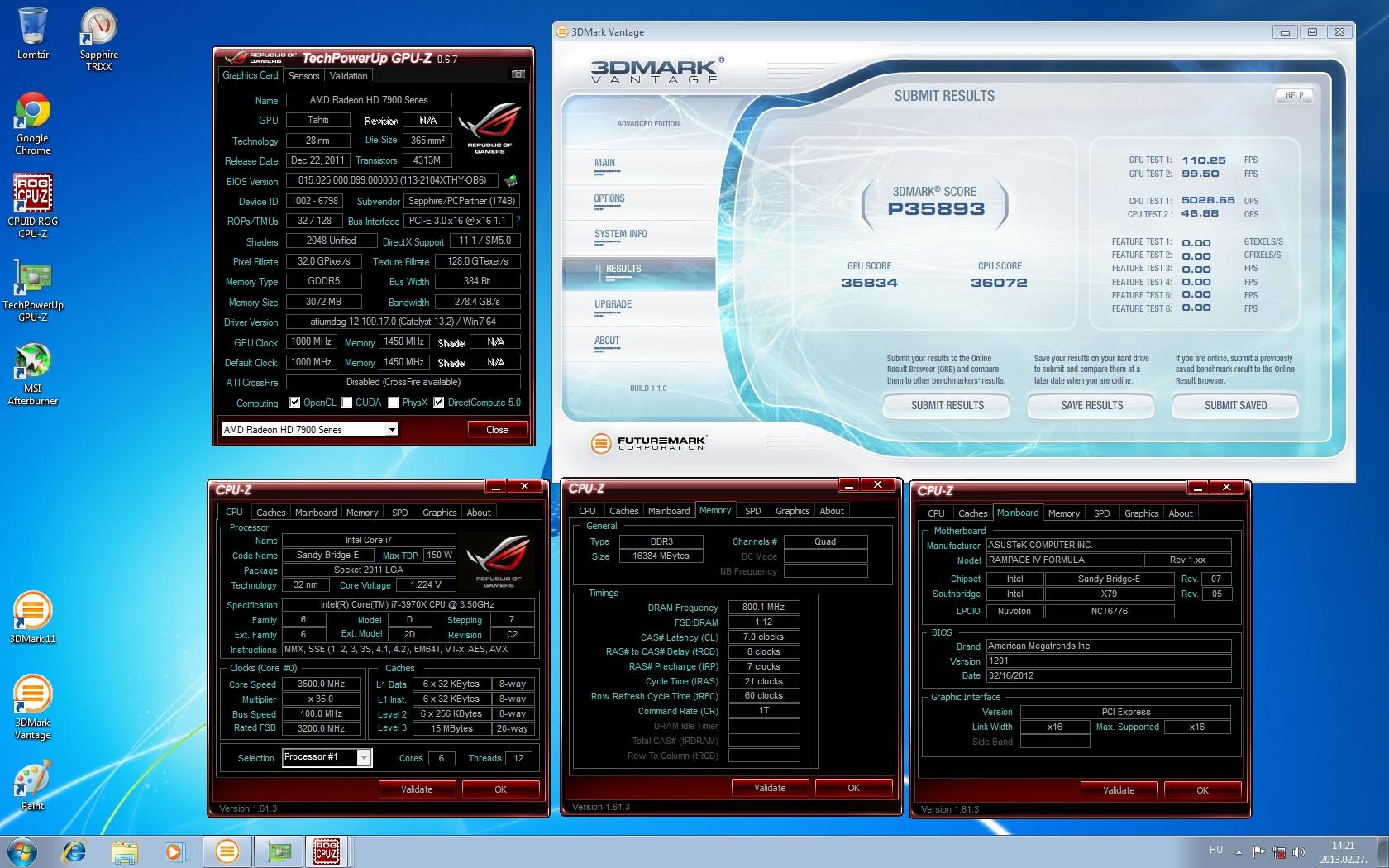Click Validate in the left CPU-Z window
Image resolution: width=1389 pixels, height=868 pixels.
417,789
